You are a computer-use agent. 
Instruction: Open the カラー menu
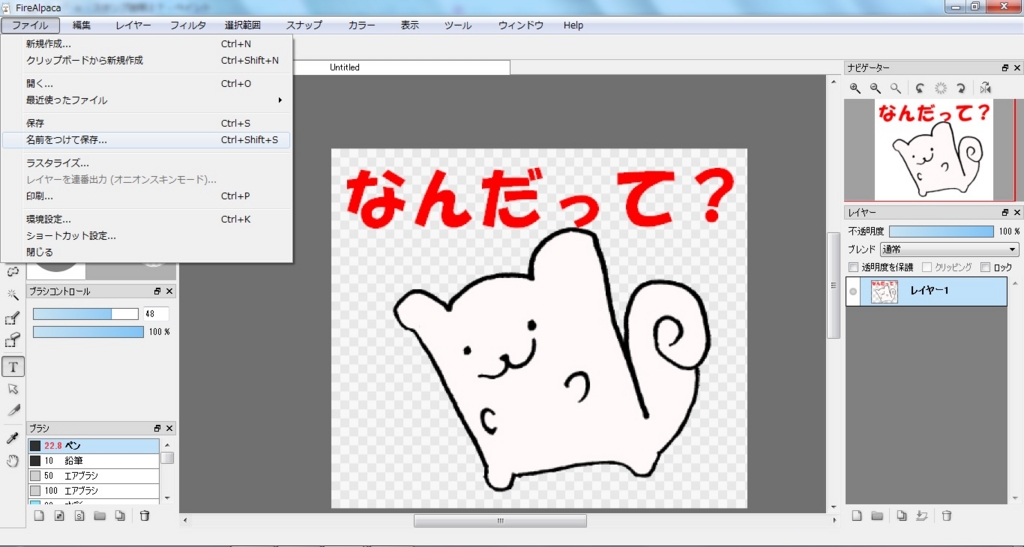(362, 25)
